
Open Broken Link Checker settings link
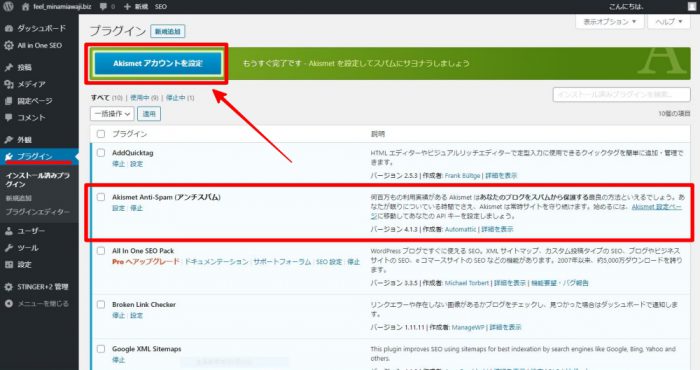coord(136,316)
